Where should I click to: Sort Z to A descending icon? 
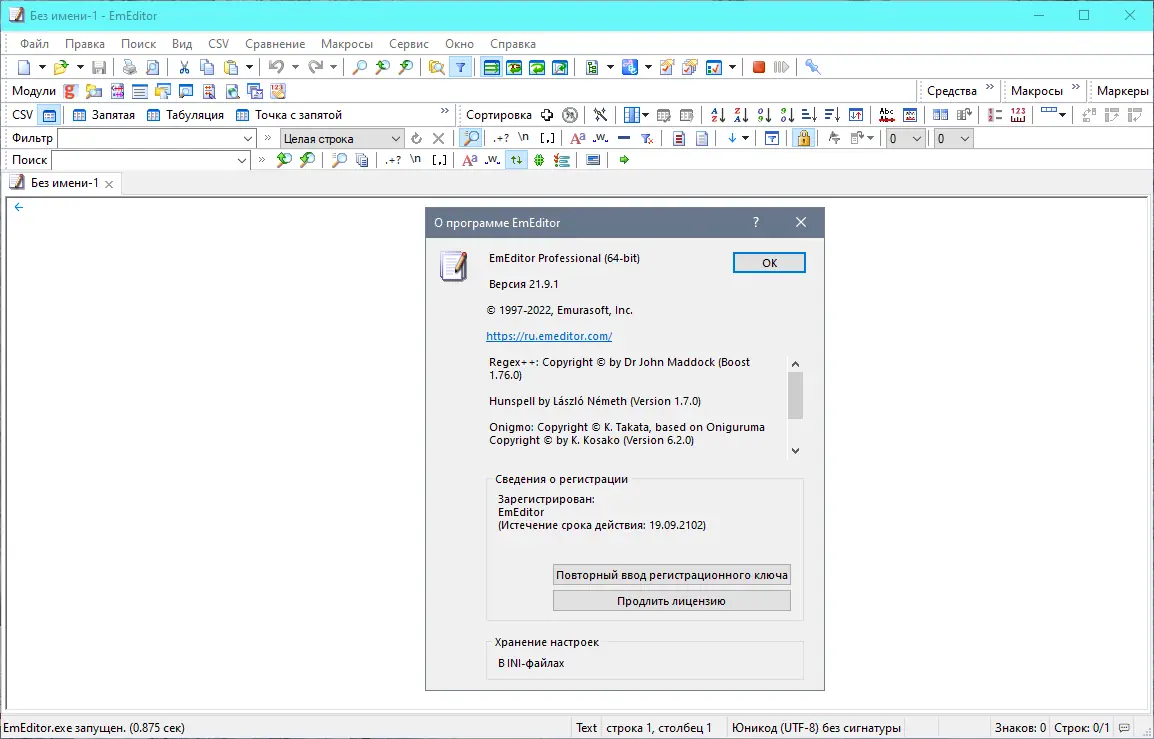click(x=741, y=115)
